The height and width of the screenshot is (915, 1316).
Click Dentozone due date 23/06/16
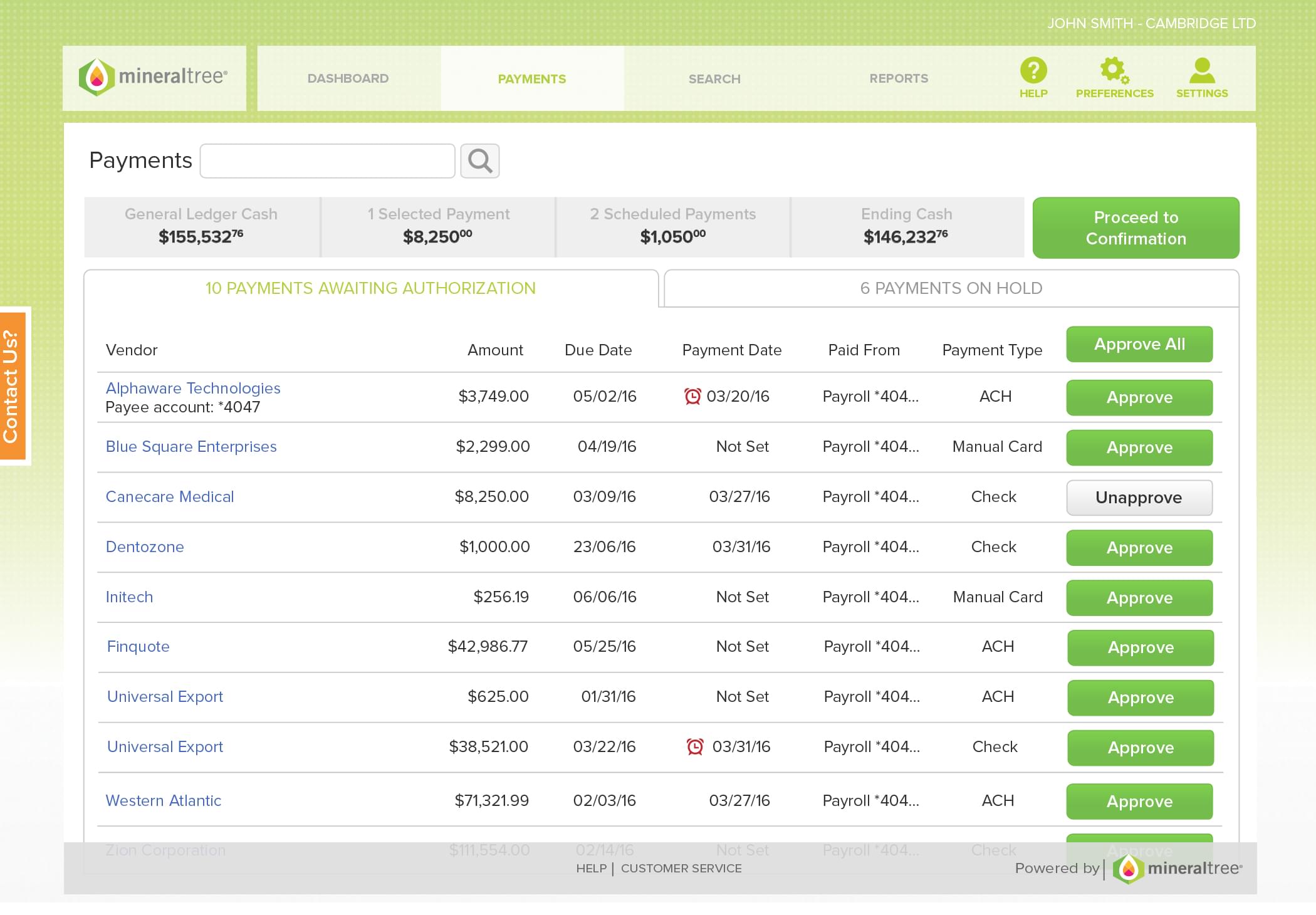coord(605,546)
